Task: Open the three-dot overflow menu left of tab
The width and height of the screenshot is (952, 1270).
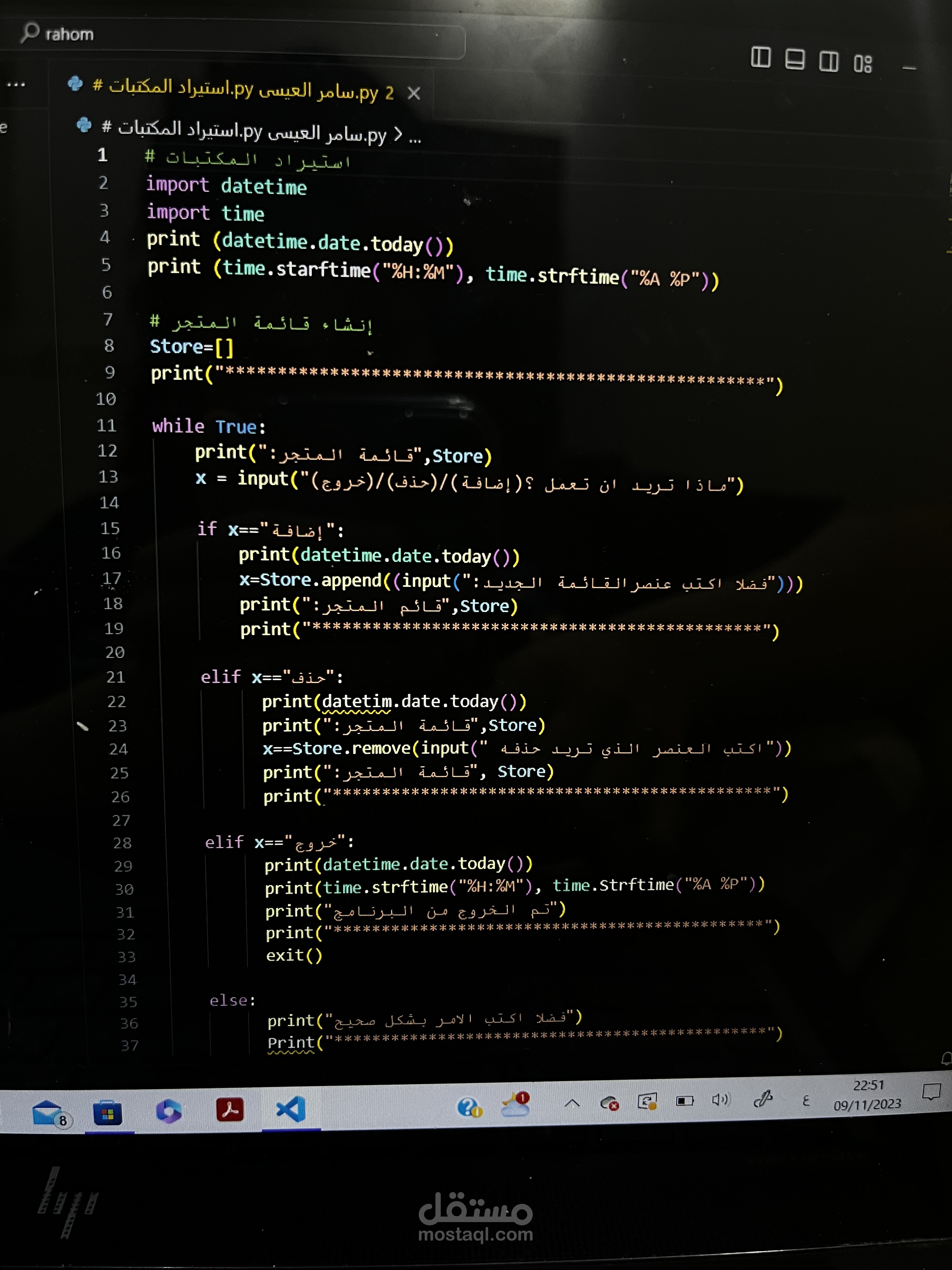Action: click(x=15, y=84)
